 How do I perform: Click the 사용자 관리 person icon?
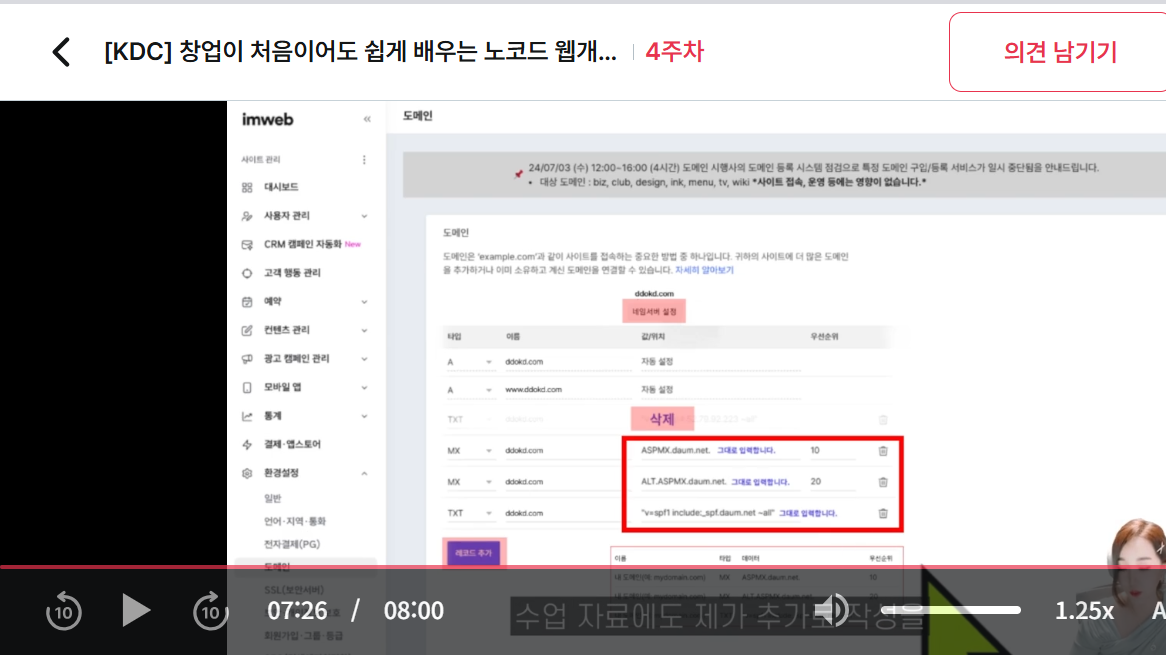(x=247, y=216)
